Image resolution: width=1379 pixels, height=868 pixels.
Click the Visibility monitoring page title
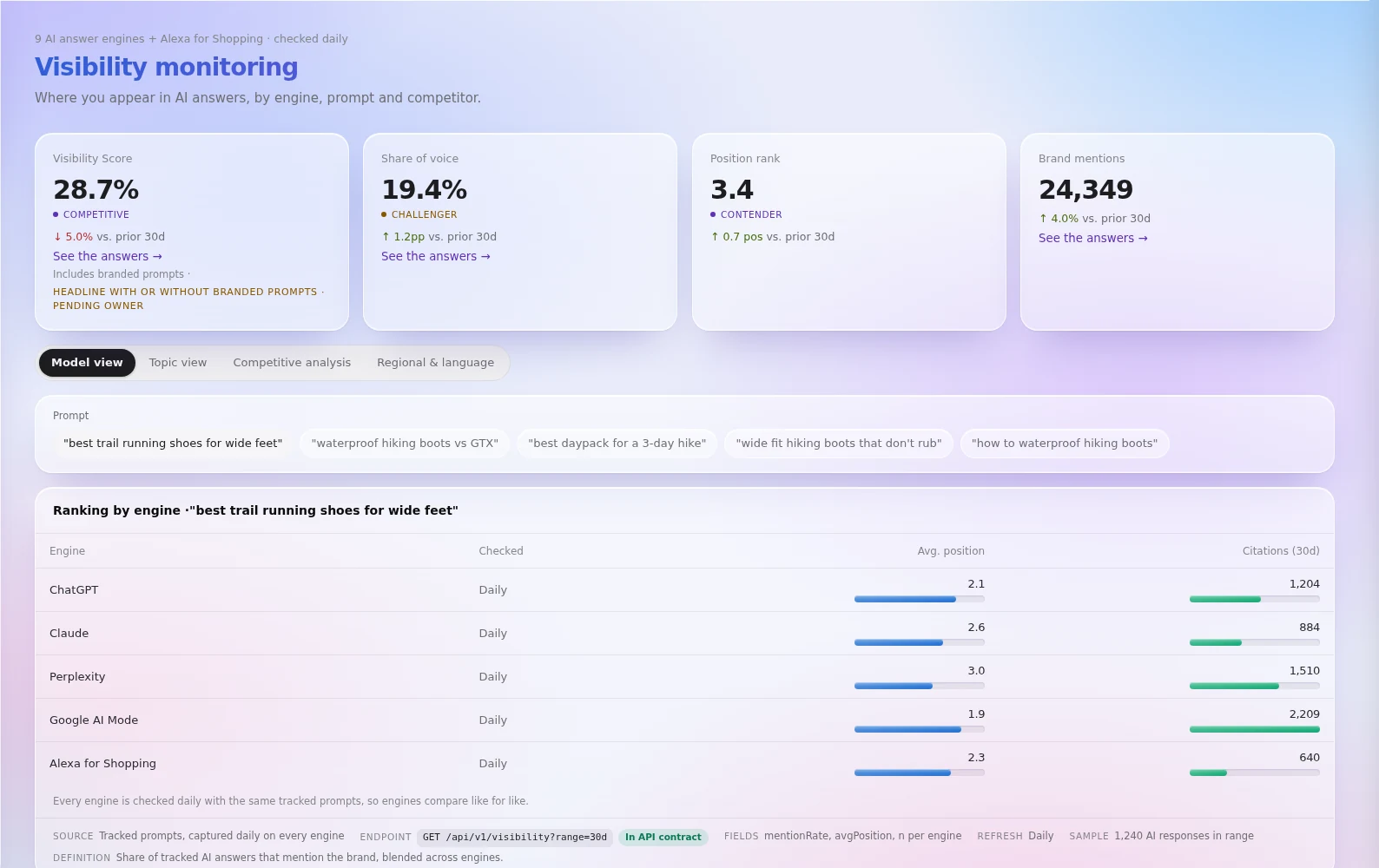coord(167,67)
